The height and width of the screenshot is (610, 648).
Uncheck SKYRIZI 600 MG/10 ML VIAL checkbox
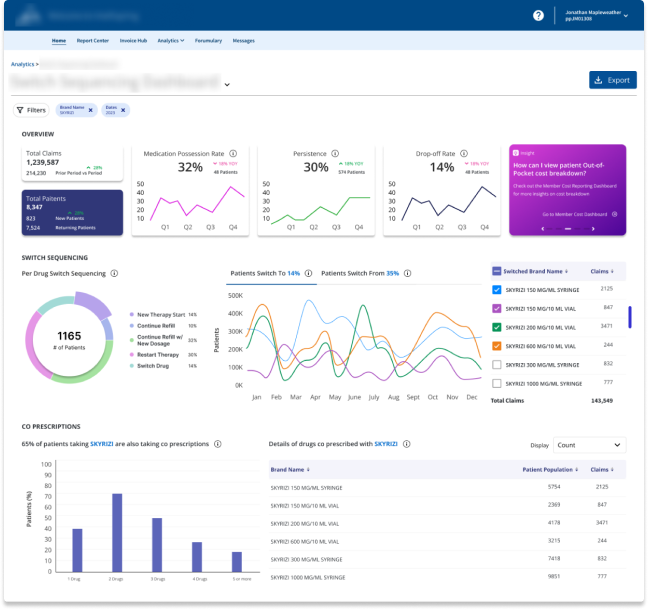pyautogui.click(x=497, y=346)
